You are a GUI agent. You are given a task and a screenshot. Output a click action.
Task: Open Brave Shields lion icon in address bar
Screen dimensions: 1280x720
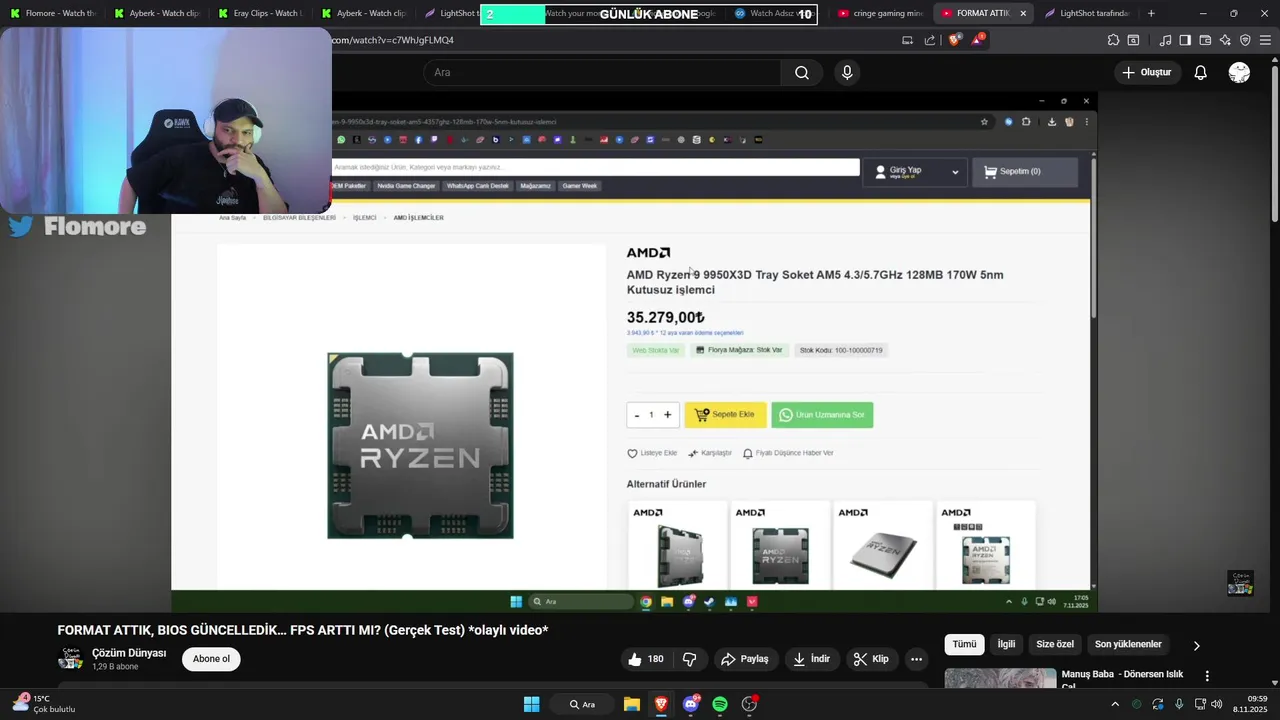pos(954,40)
